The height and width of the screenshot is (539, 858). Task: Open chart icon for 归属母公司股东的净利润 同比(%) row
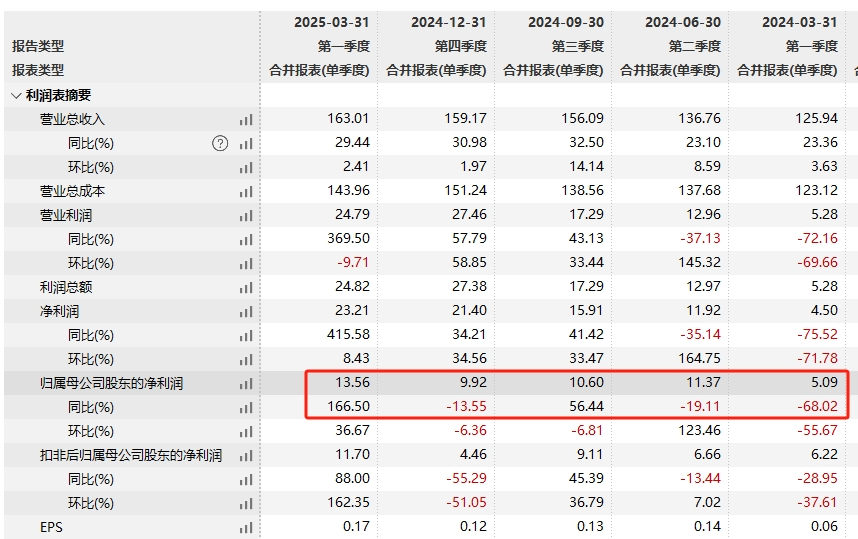click(246, 408)
